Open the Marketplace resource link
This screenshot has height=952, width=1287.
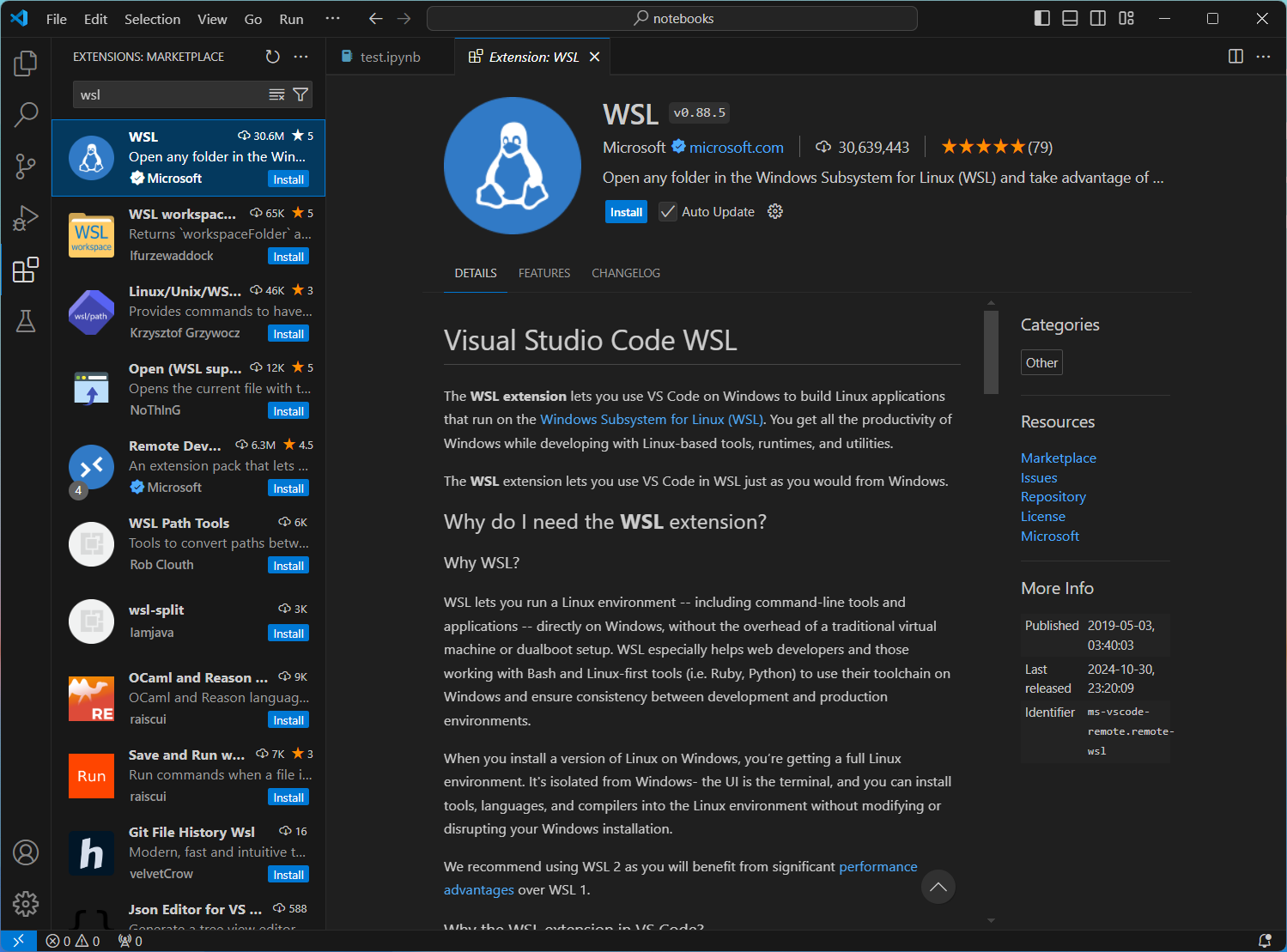pyautogui.click(x=1059, y=458)
